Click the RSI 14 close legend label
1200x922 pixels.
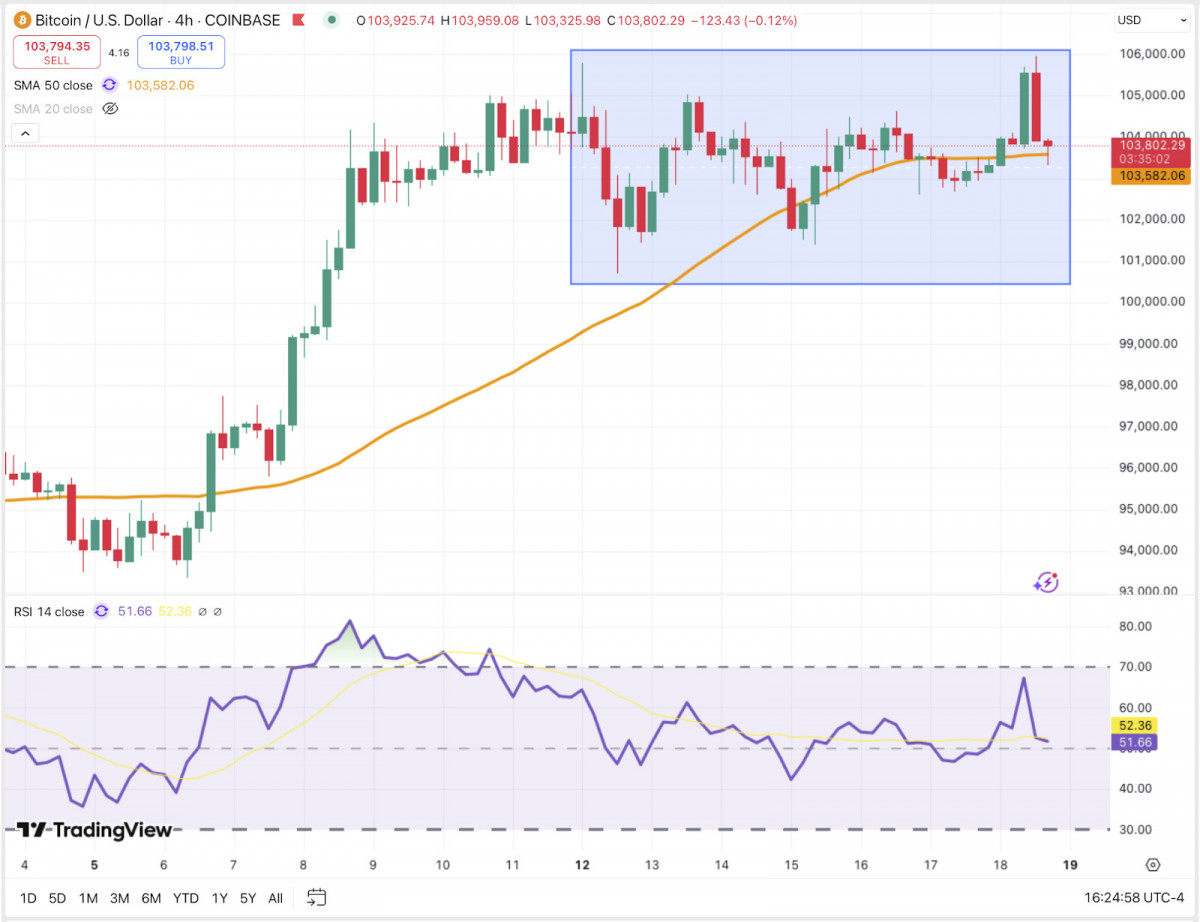click(49, 612)
